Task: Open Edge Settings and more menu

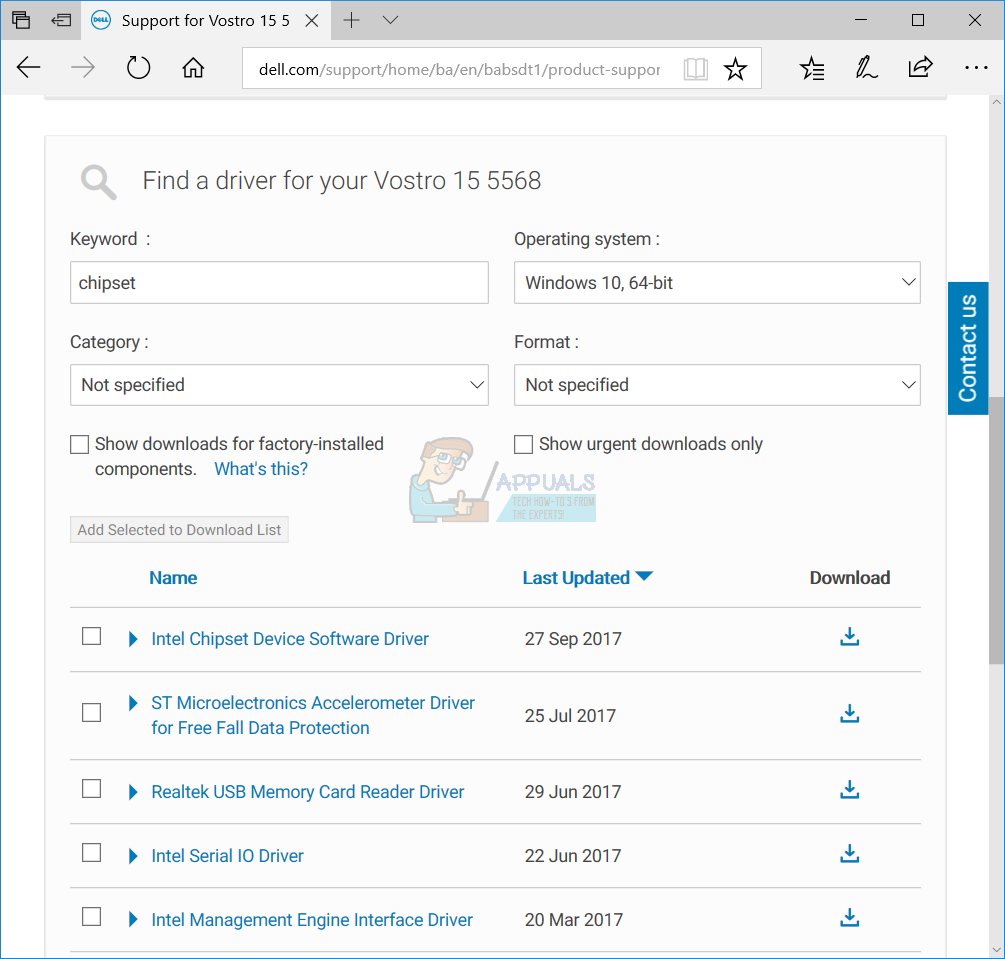Action: pyautogui.click(x=976, y=67)
